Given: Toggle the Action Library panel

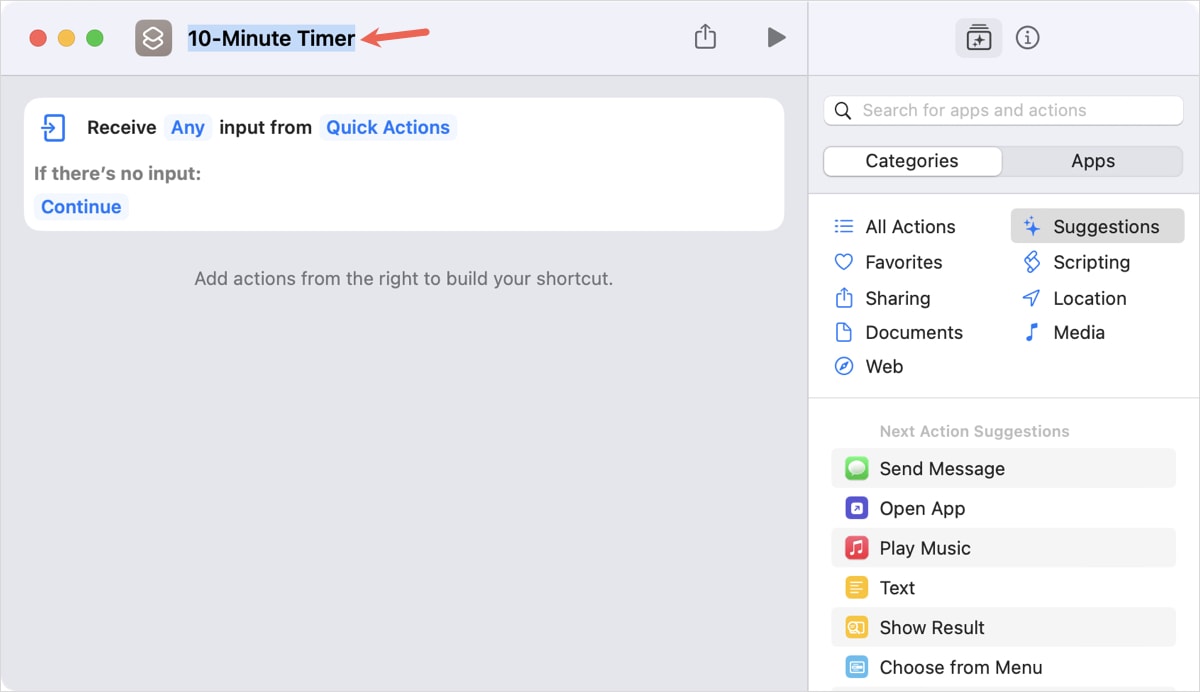Looking at the screenshot, I should 978,37.
